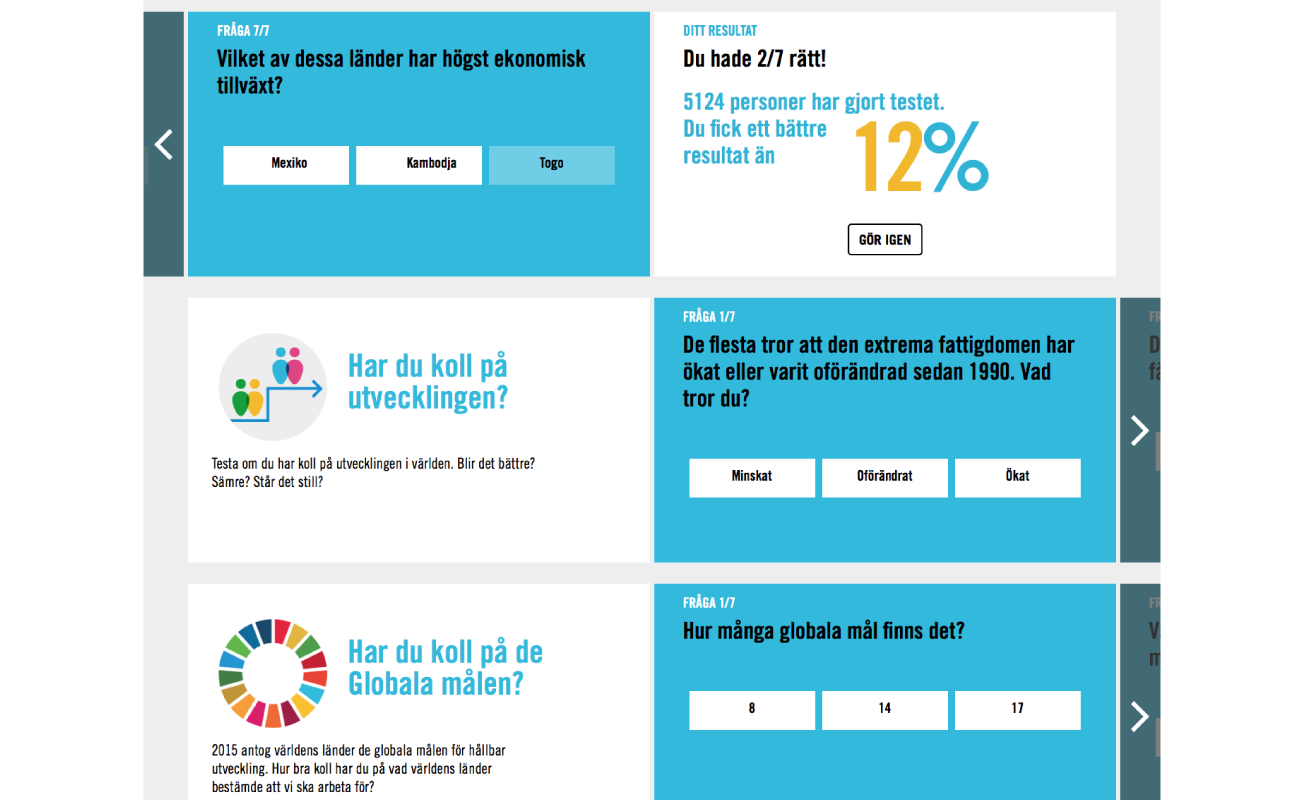Viewport: 1303px width, 800px height.
Task: Click the question 'Hur många globala mål finns det?'
Action: [x=824, y=632]
